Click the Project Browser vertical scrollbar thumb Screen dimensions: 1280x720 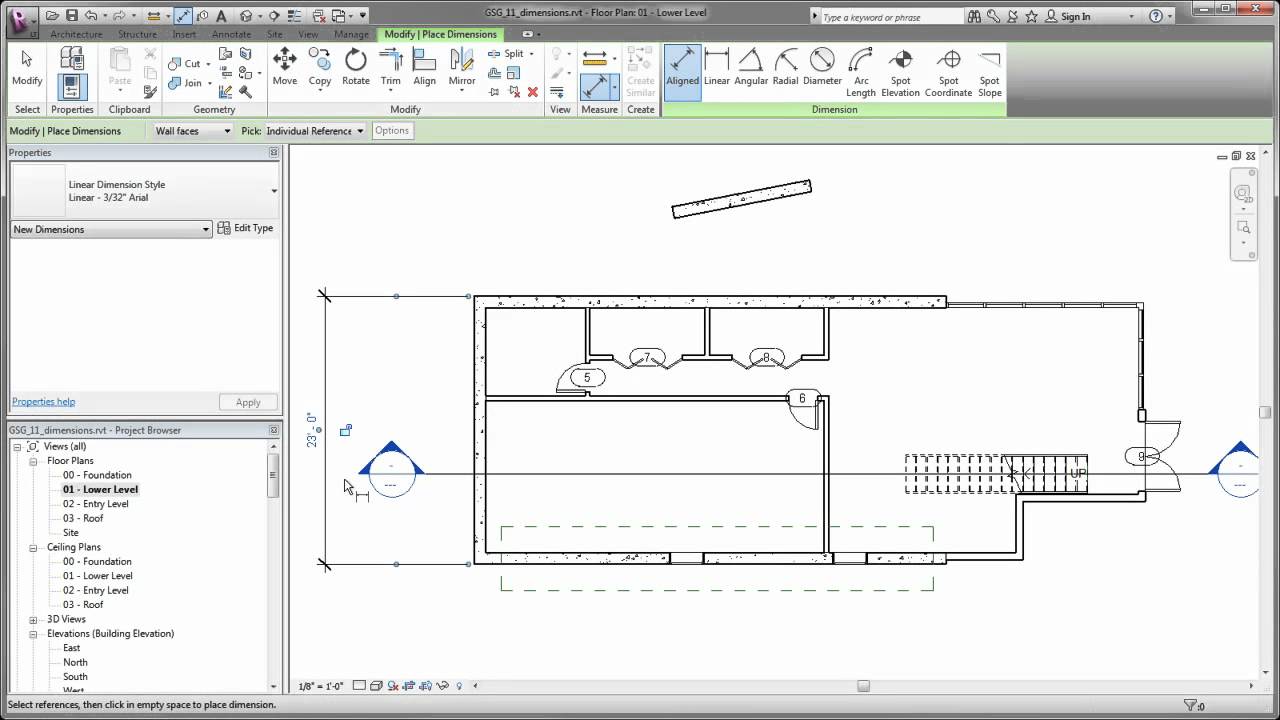coord(273,476)
